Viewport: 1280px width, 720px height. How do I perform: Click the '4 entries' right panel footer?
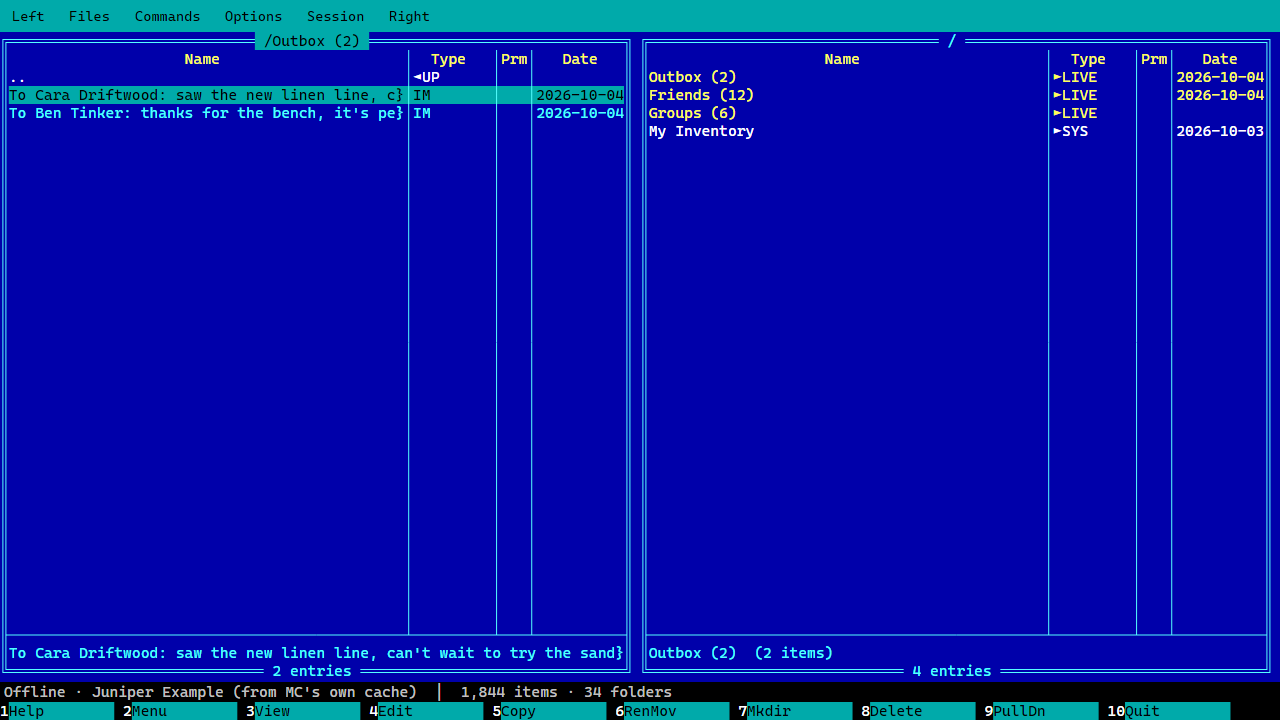pyautogui.click(x=952, y=671)
